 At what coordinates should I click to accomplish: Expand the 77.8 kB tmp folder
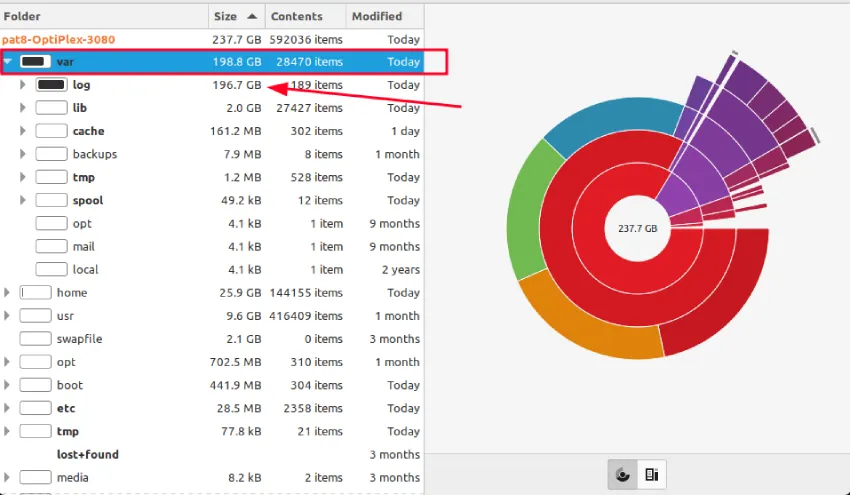[x=7, y=431]
